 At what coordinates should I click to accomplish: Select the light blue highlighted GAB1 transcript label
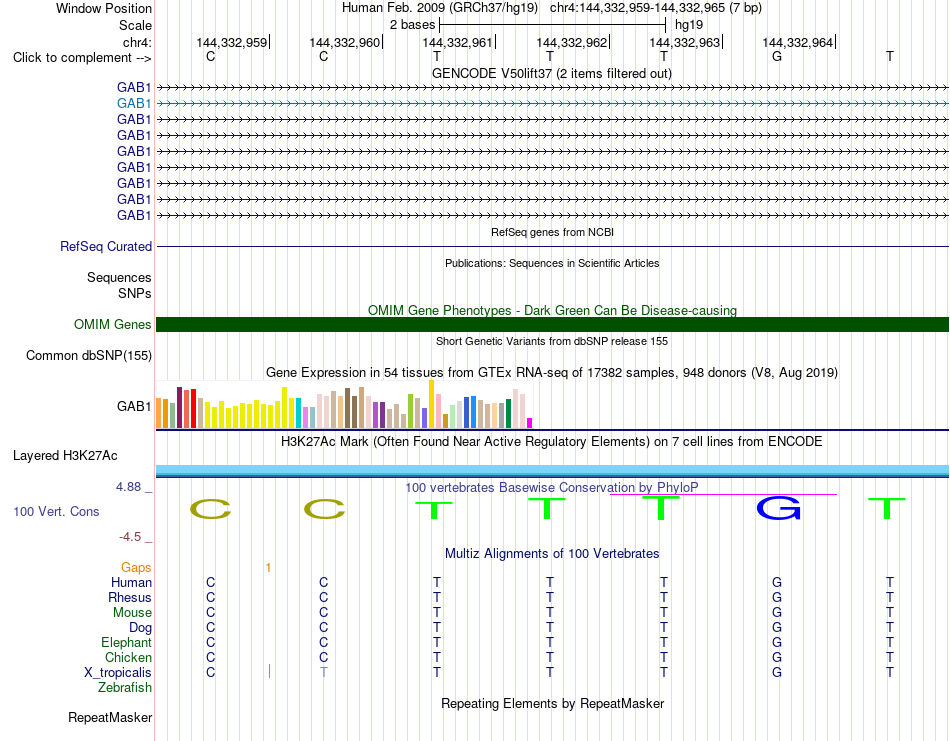tap(134, 104)
